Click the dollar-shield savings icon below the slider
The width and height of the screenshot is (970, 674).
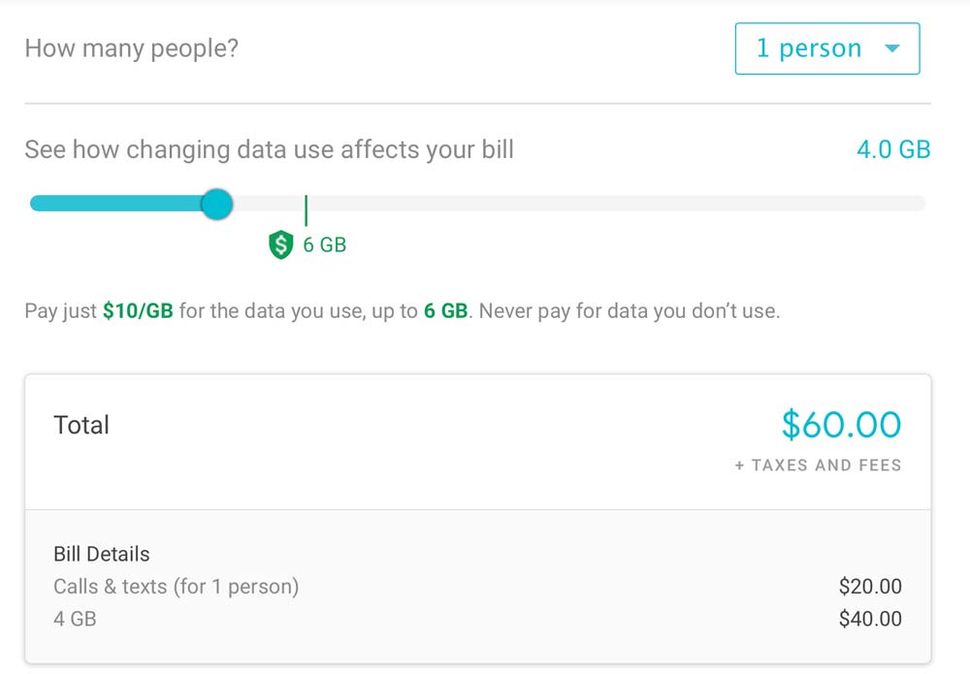pos(280,243)
